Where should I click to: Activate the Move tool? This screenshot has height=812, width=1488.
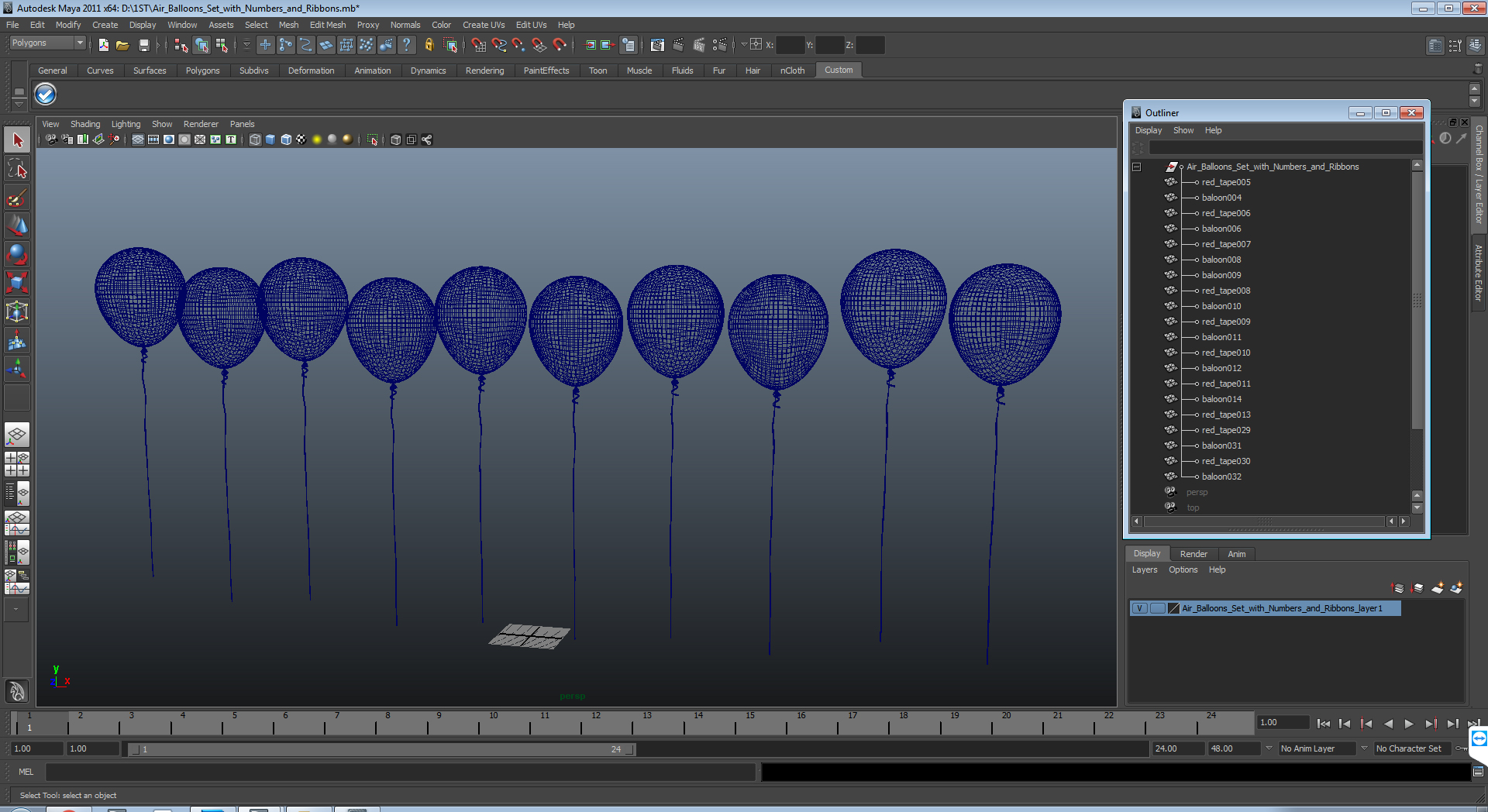point(17,226)
